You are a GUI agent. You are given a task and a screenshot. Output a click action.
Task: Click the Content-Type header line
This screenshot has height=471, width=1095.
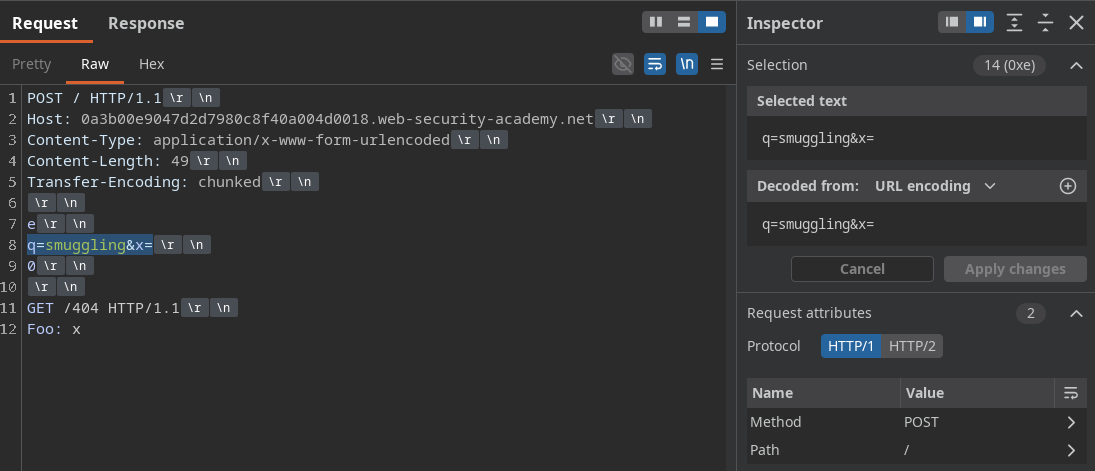pyautogui.click(x=267, y=140)
